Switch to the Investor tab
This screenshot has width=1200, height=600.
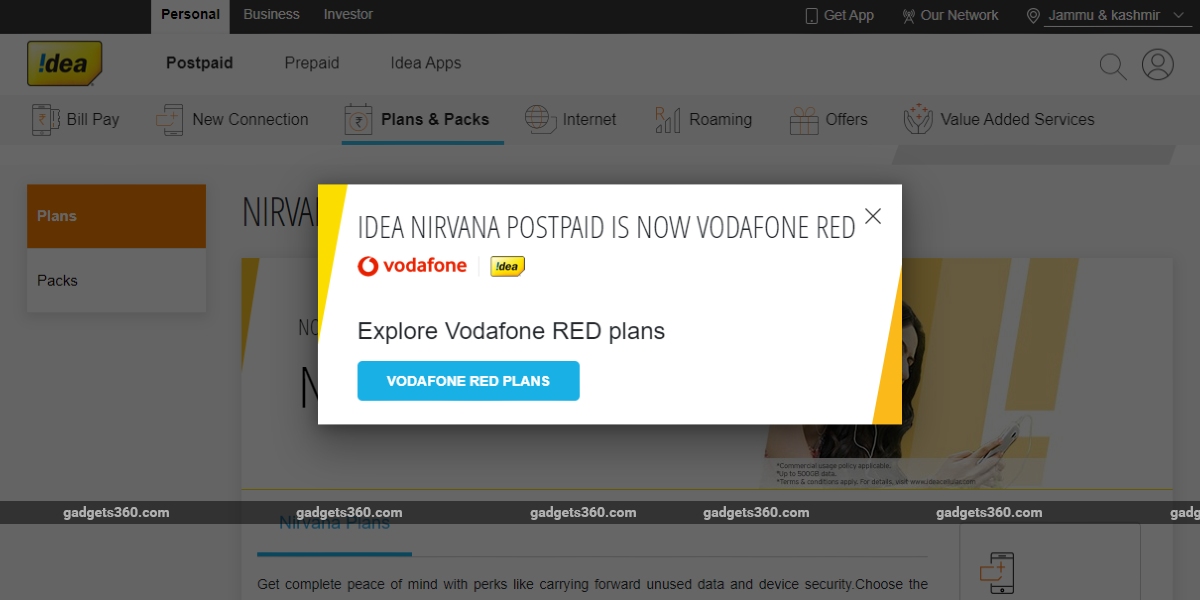[348, 15]
